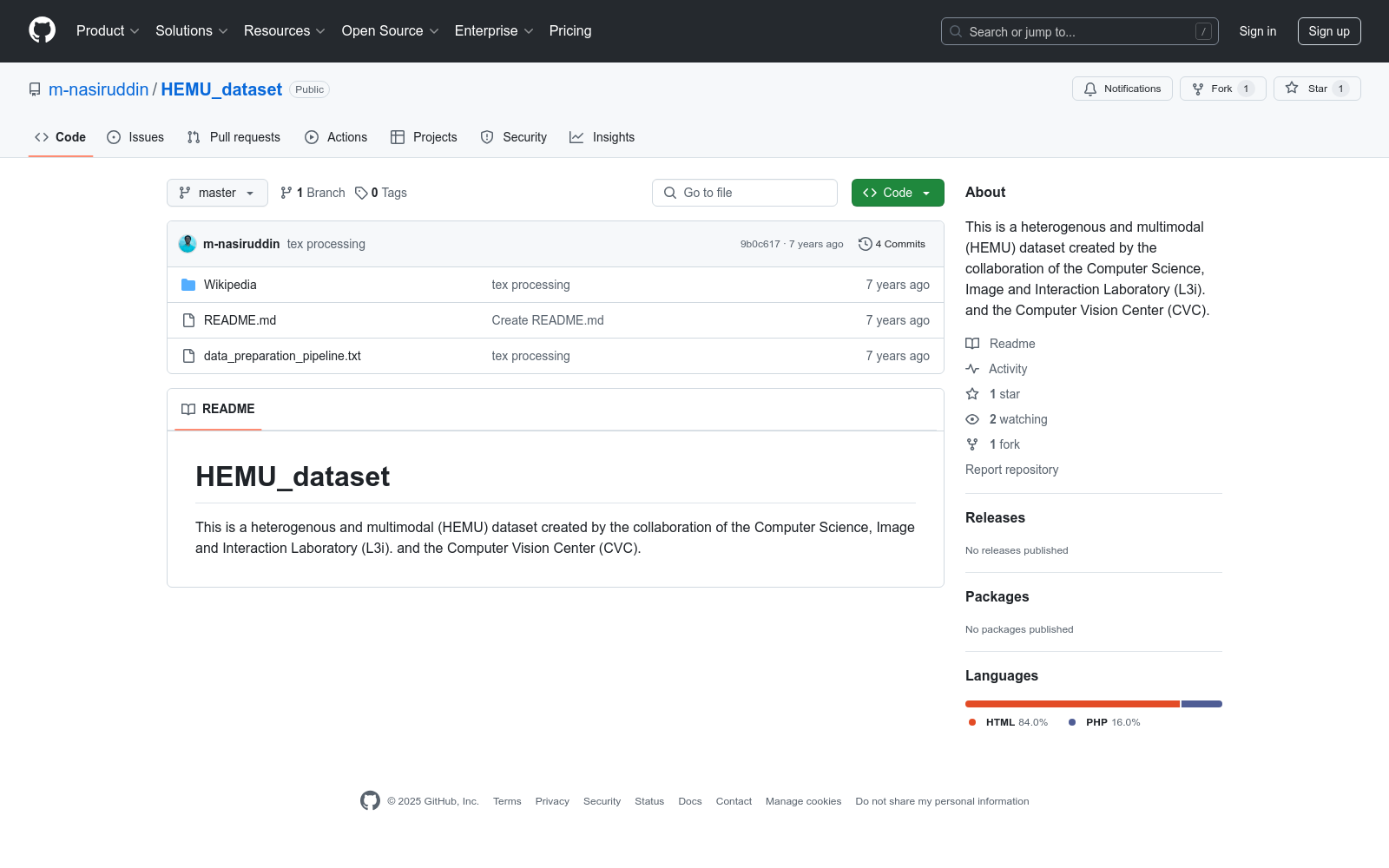
Task: Open commit hash 9b0c617
Action: [760, 244]
